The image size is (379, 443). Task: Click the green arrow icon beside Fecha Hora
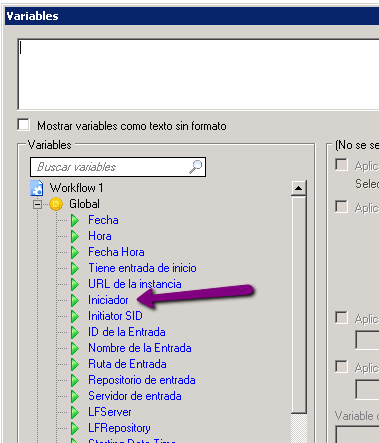pos(75,252)
